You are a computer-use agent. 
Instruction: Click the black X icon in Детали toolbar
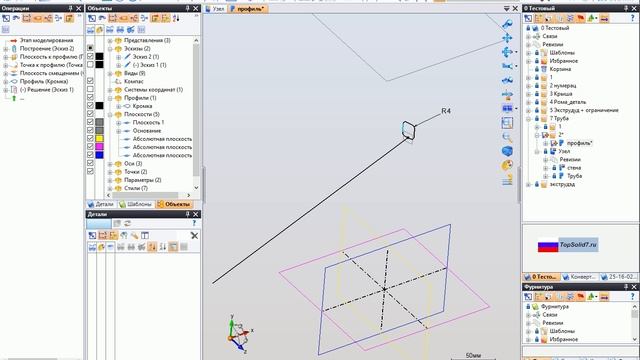point(194,236)
